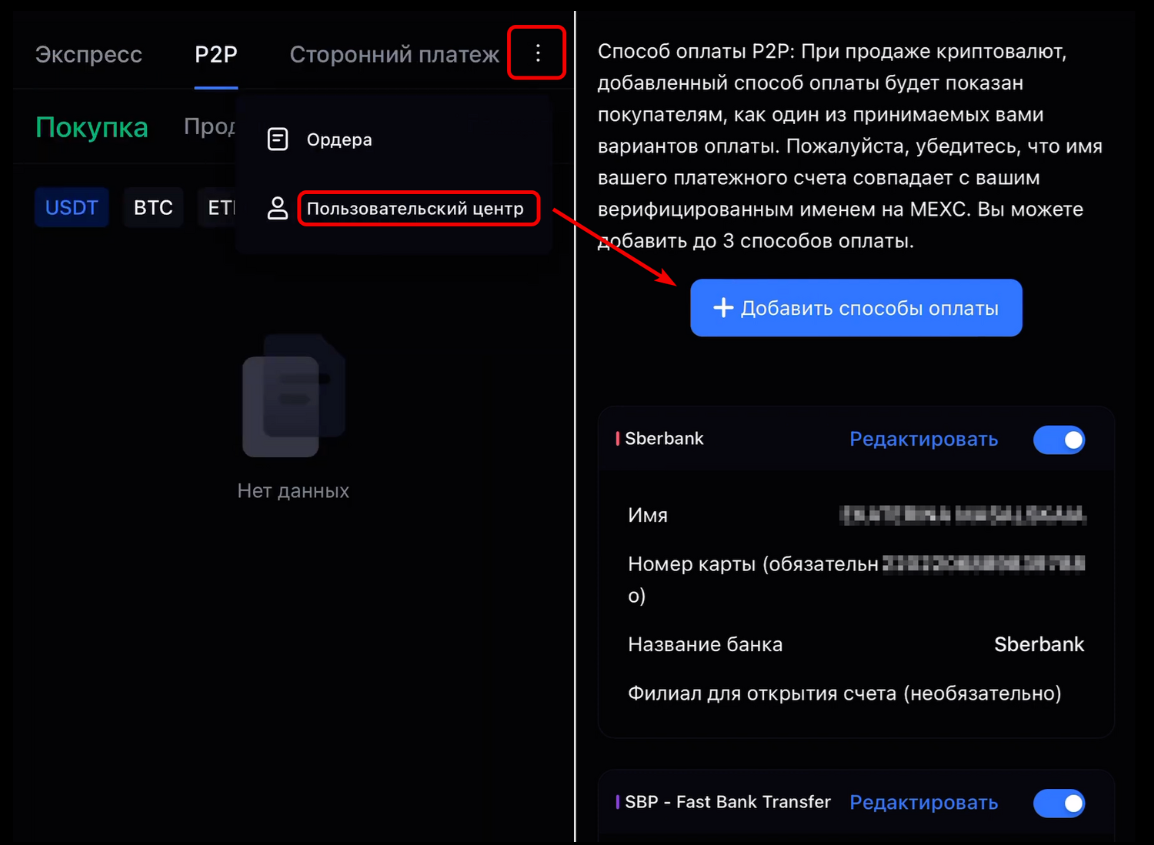Edit the Sberbank payment method

point(923,440)
